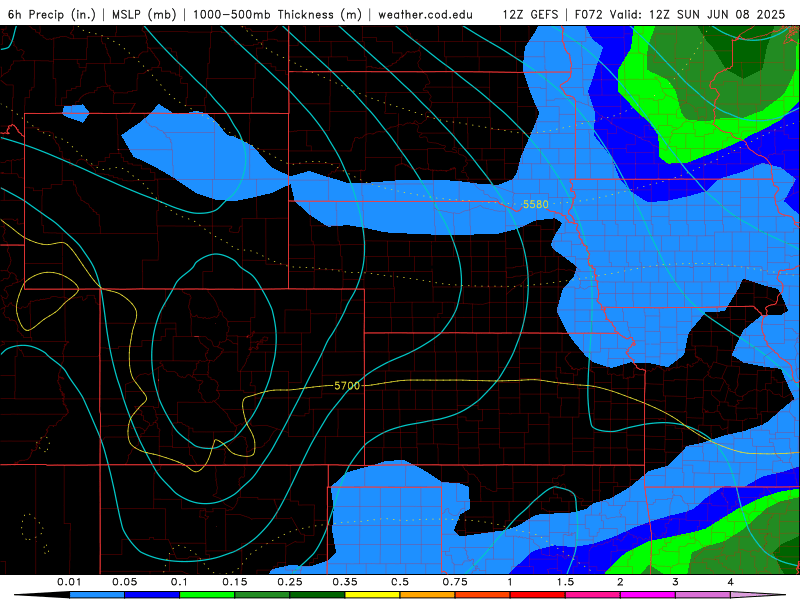Click the bright green 0.1–0.15 legend swatch

click(x=207, y=595)
